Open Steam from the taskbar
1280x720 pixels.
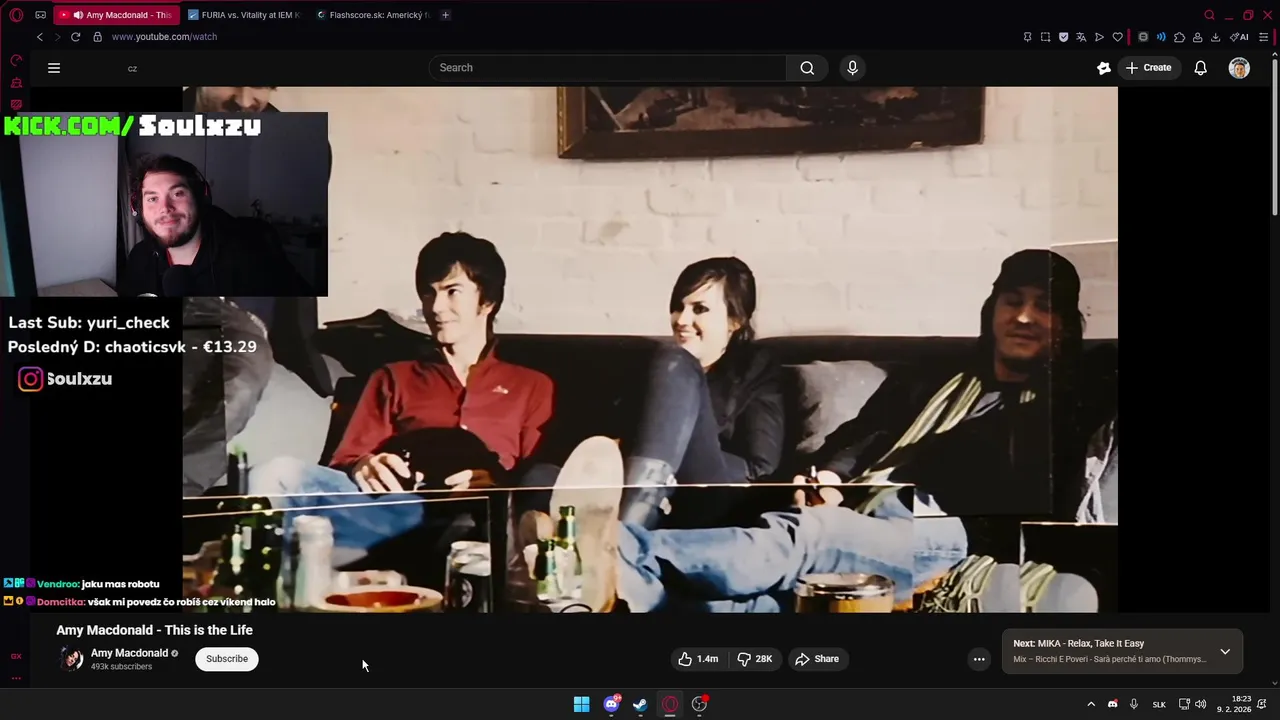tap(640, 704)
